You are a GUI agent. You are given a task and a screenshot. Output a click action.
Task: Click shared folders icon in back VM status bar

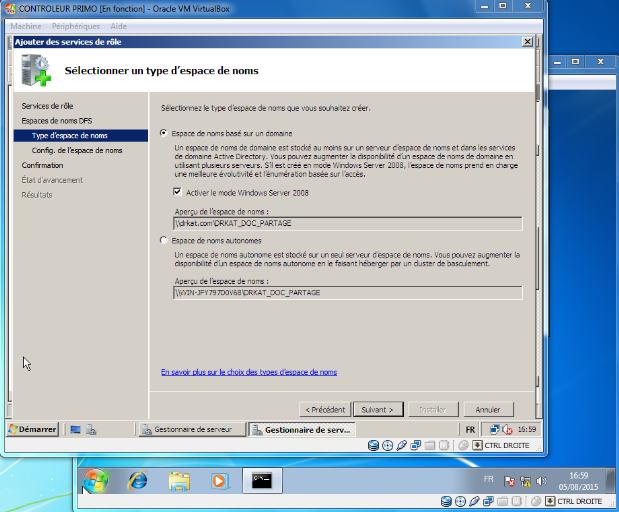503,502
